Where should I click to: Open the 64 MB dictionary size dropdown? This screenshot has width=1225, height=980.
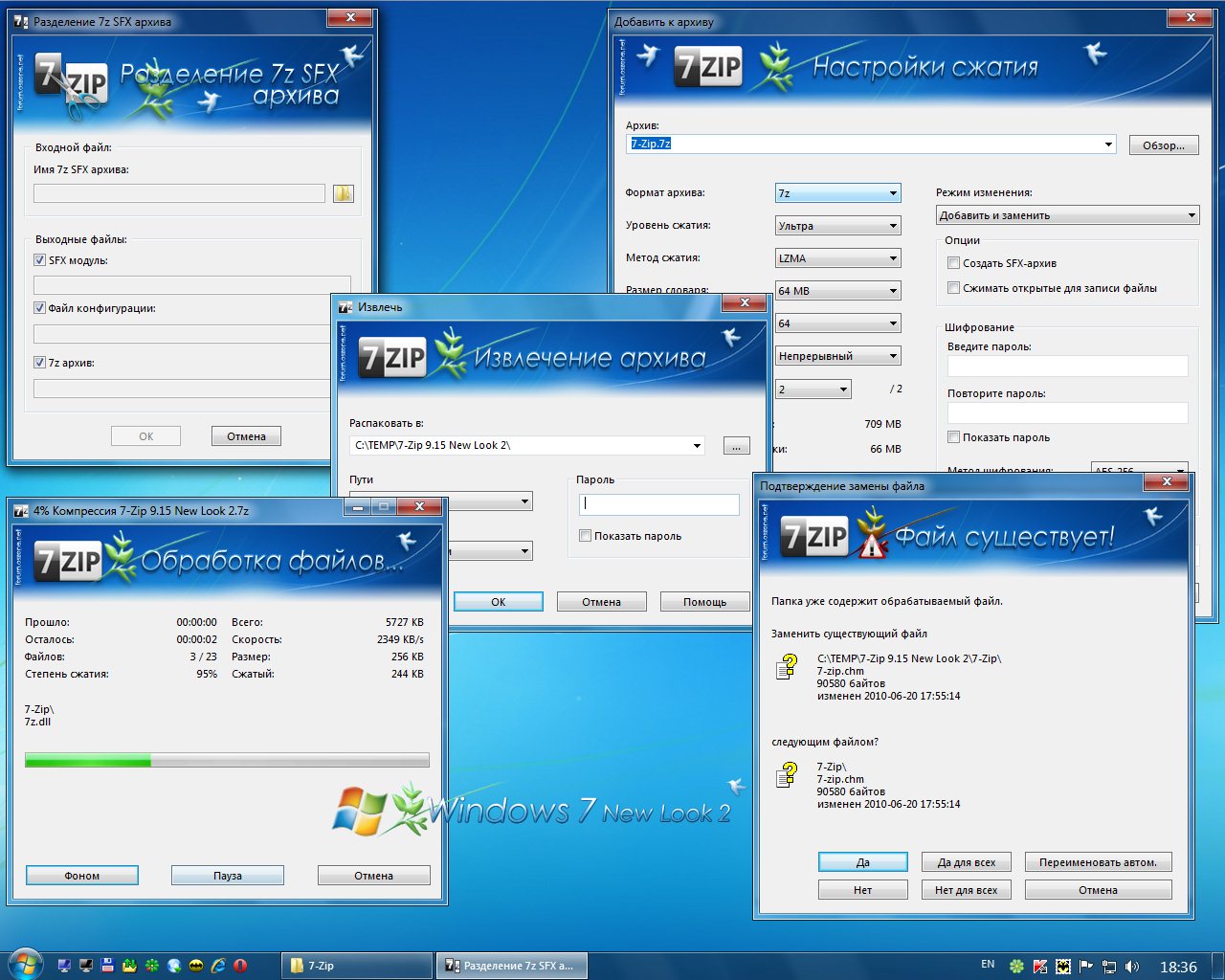(x=838, y=291)
